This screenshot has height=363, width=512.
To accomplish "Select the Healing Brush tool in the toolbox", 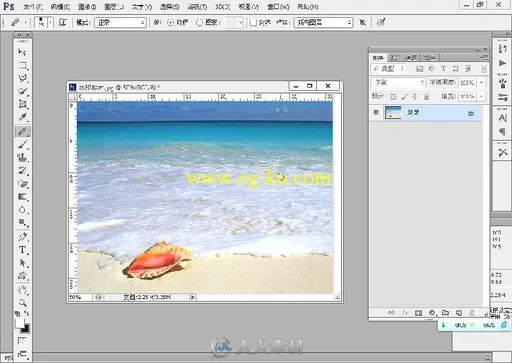I will (x=22, y=131).
